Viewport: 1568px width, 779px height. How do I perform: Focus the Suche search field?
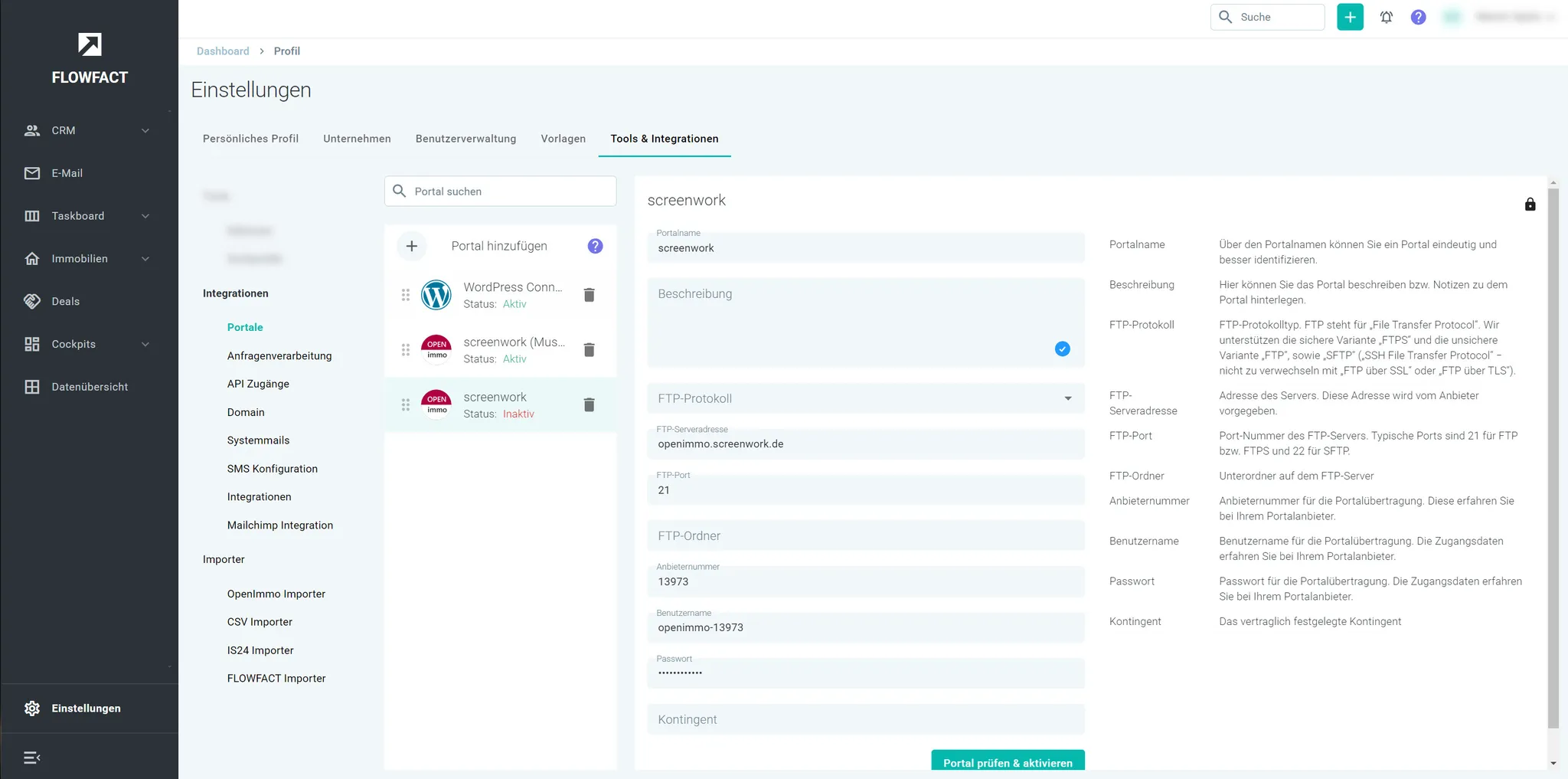click(x=1268, y=17)
